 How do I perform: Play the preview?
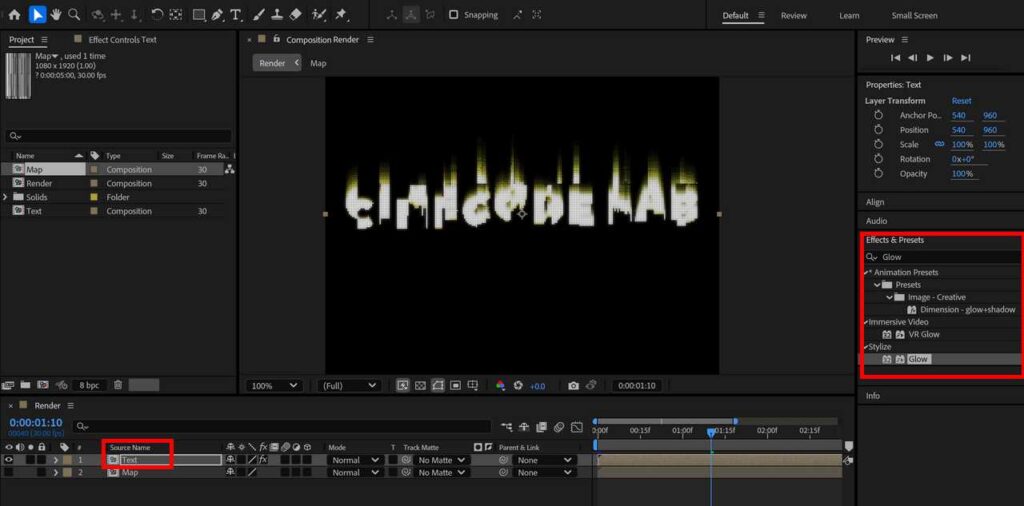point(930,57)
